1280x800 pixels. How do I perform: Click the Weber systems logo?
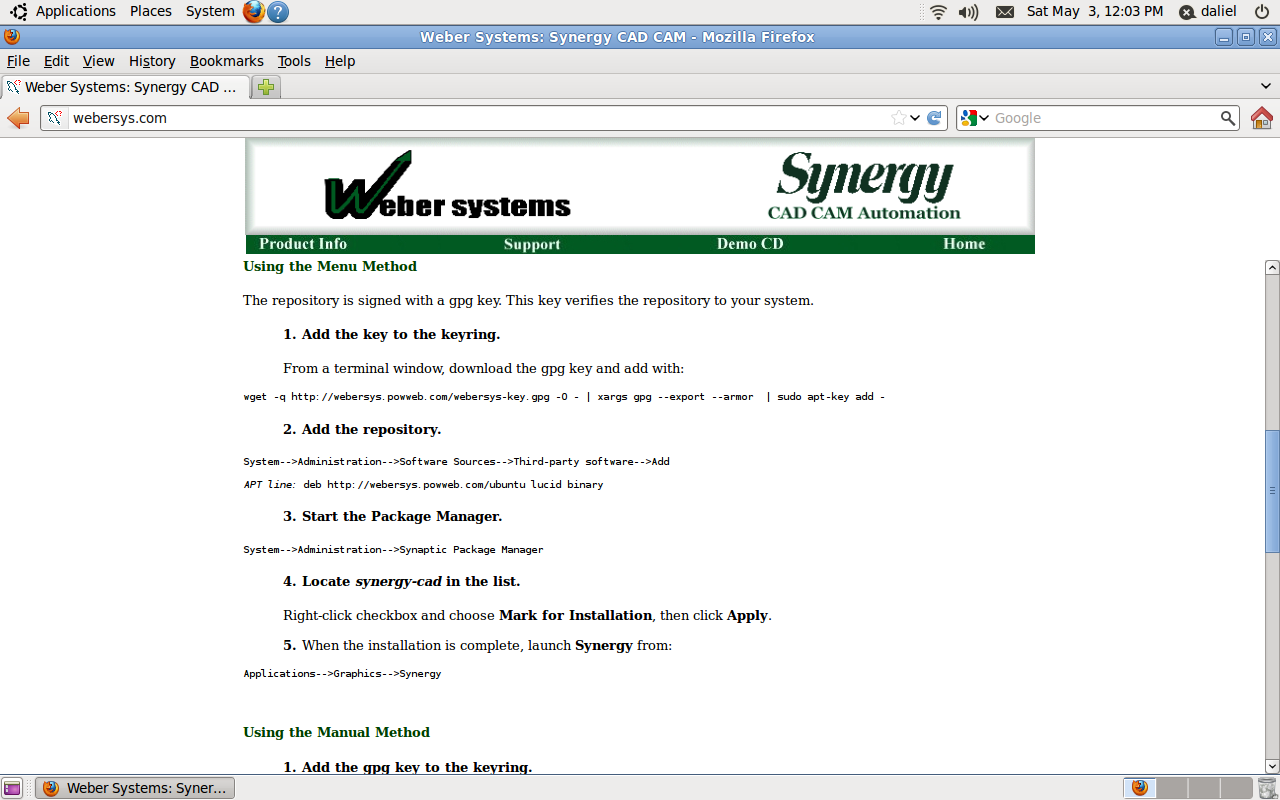tap(447, 186)
